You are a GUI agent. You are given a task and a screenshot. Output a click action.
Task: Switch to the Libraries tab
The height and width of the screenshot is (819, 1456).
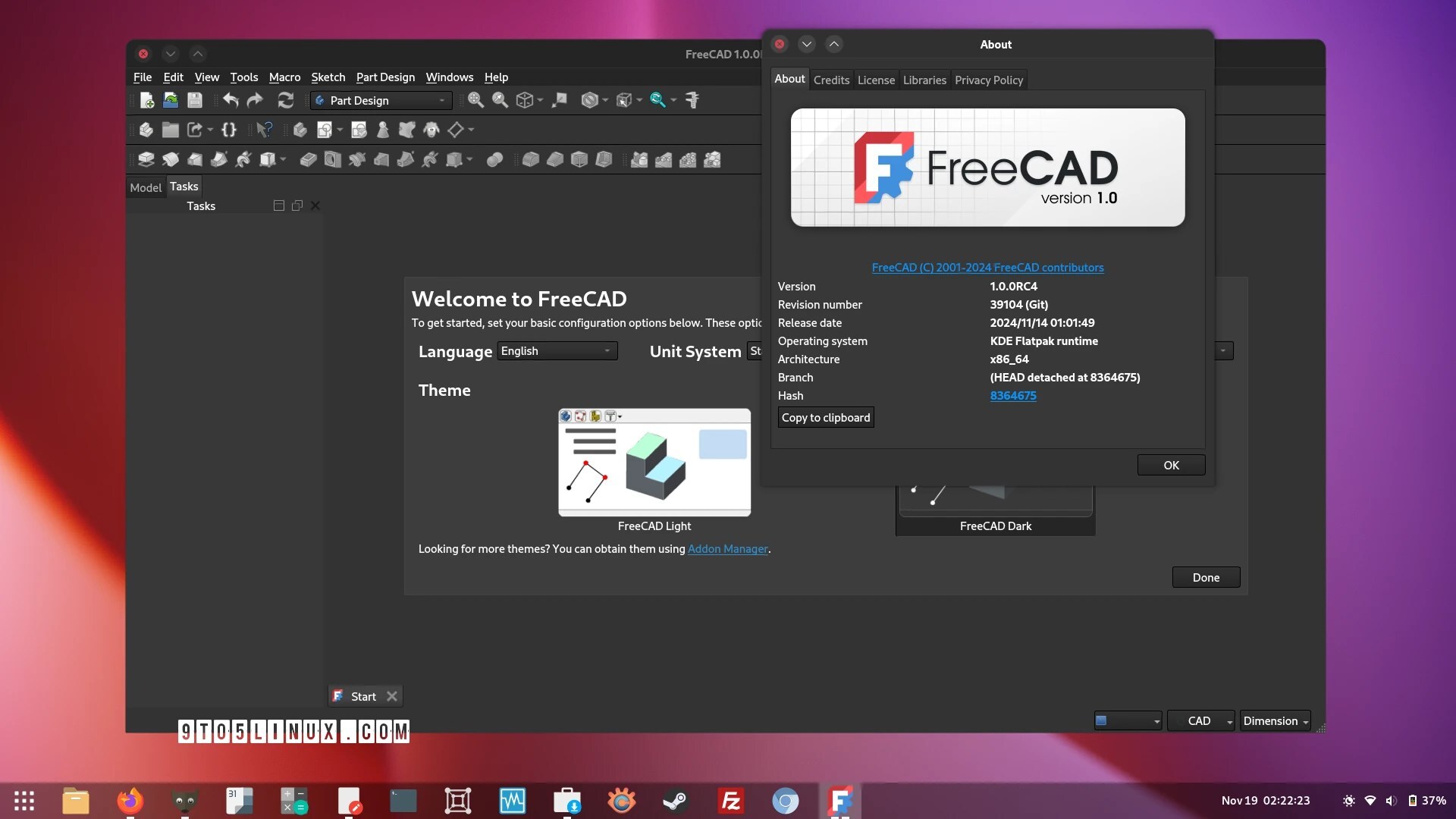[924, 80]
